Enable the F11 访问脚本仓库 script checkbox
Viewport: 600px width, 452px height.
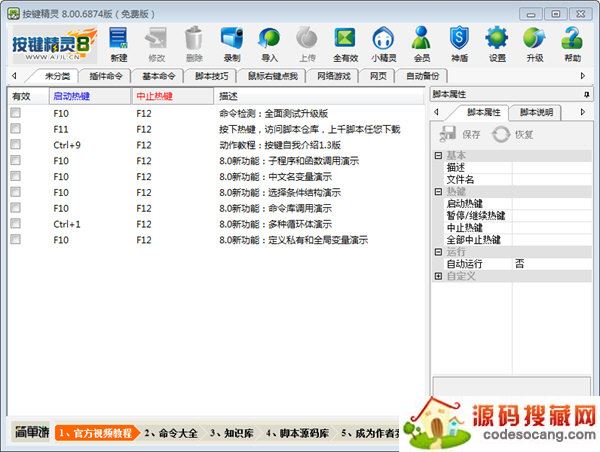[16, 129]
